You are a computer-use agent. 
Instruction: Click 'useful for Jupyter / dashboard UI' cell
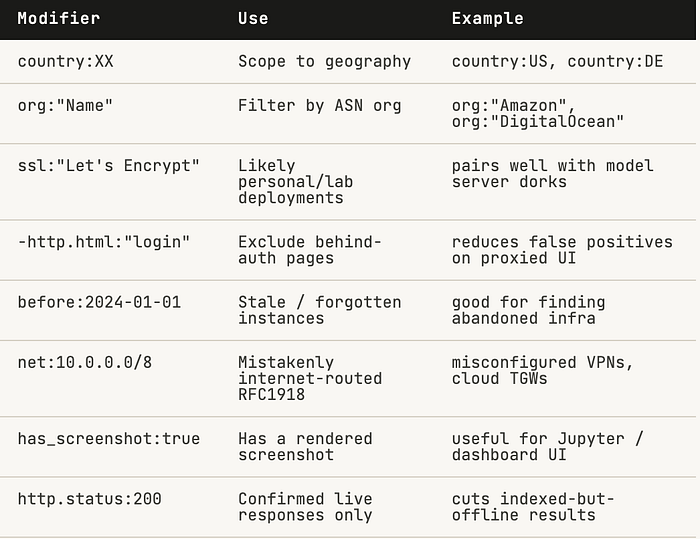tap(548, 447)
